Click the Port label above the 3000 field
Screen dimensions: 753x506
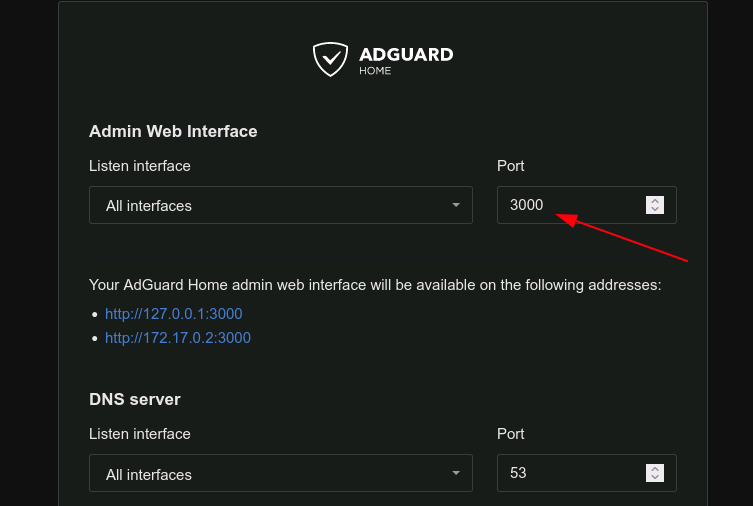510,166
